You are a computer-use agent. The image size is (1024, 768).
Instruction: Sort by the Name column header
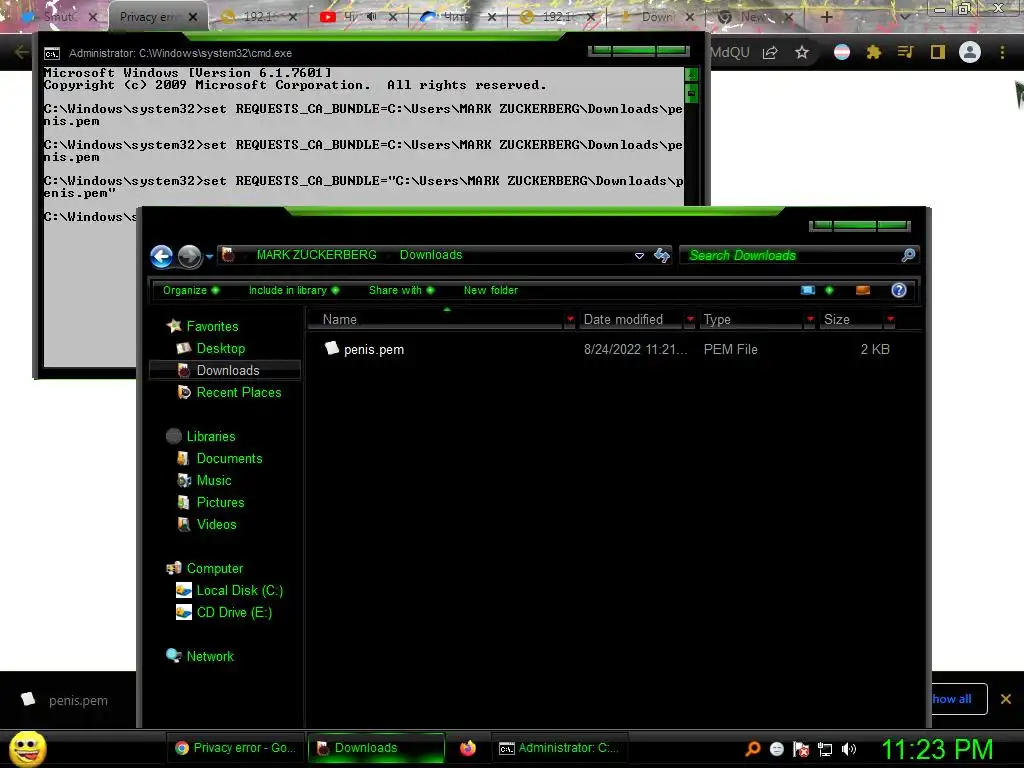[436, 319]
